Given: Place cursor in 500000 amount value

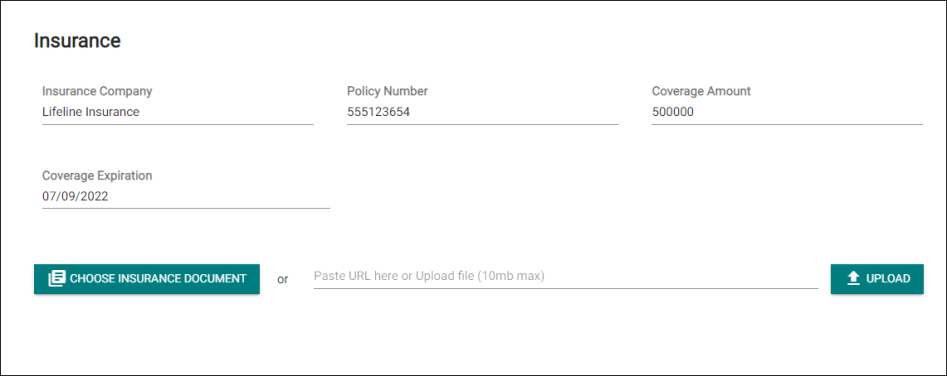Looking at the screenshot, I should [673, 112].
